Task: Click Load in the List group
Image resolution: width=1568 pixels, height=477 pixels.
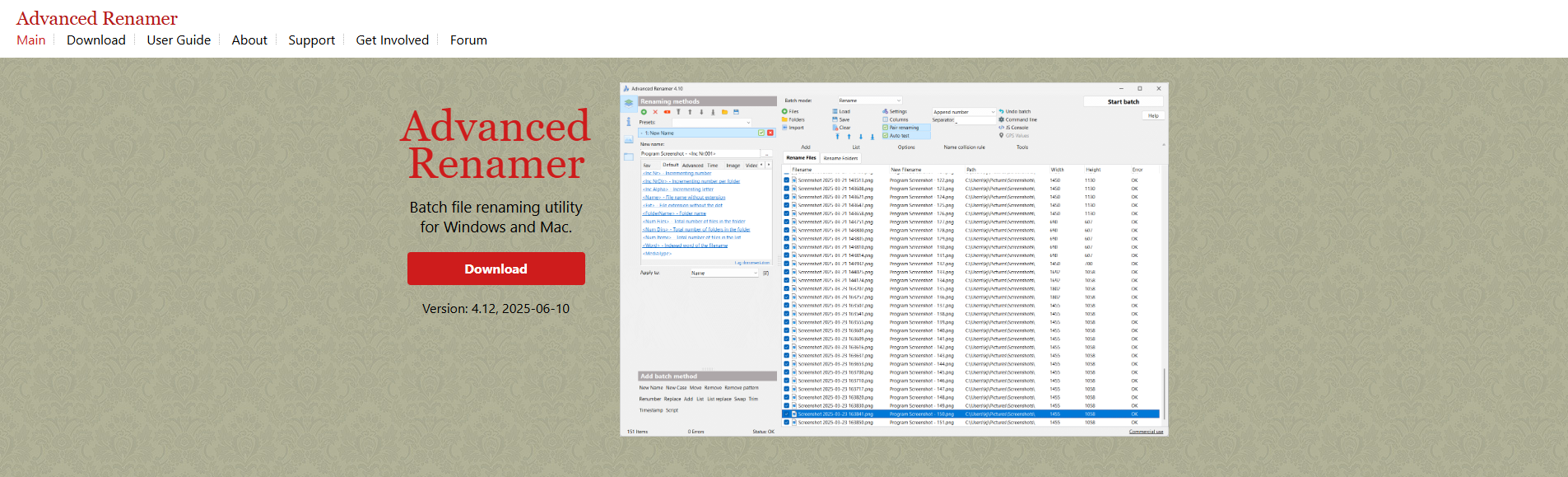Action: point(841,111)
